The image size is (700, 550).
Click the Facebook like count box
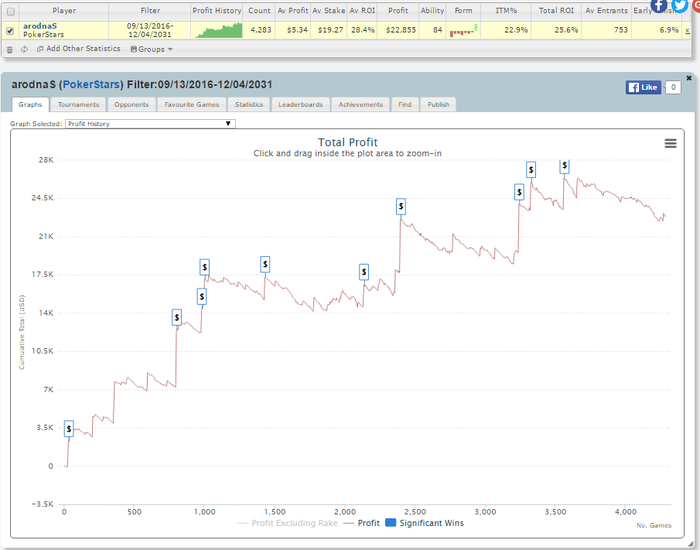pos(673,88)
